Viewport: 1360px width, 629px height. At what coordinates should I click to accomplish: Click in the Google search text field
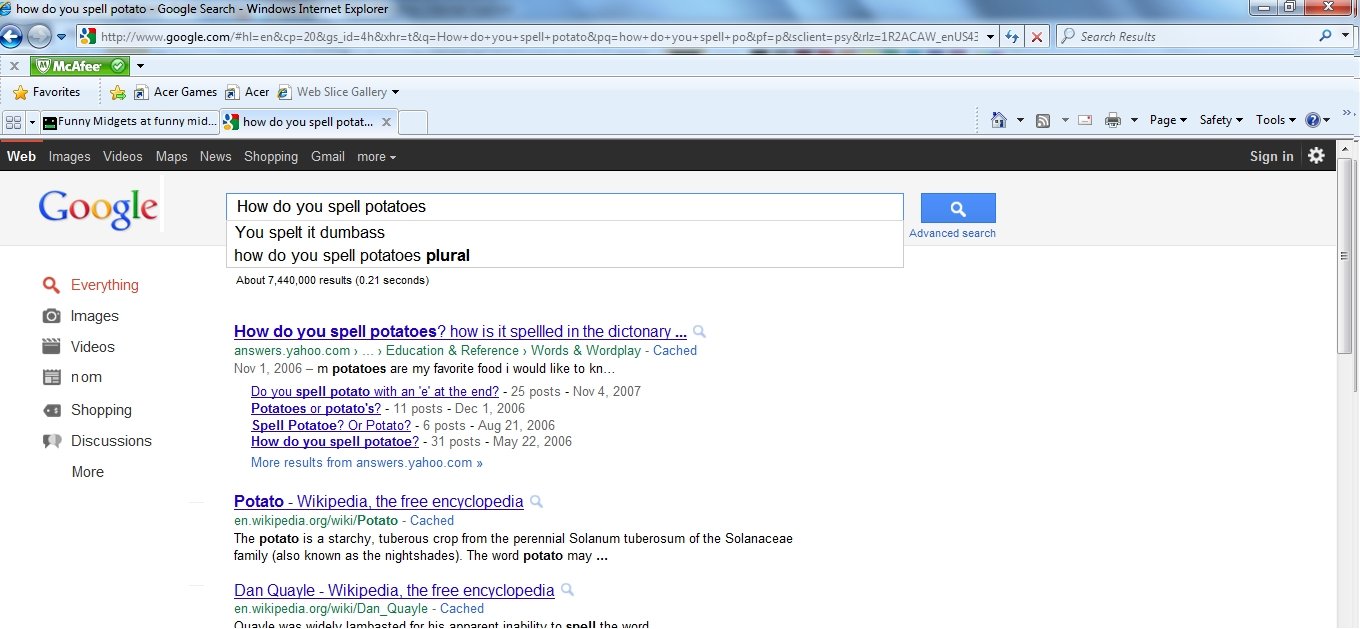click(564, 207)
